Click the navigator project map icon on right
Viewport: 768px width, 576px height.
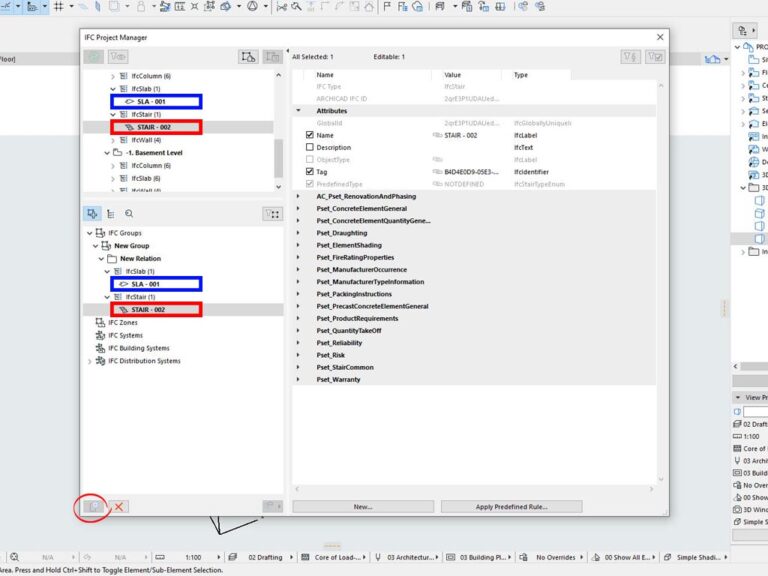coord(743,31)
